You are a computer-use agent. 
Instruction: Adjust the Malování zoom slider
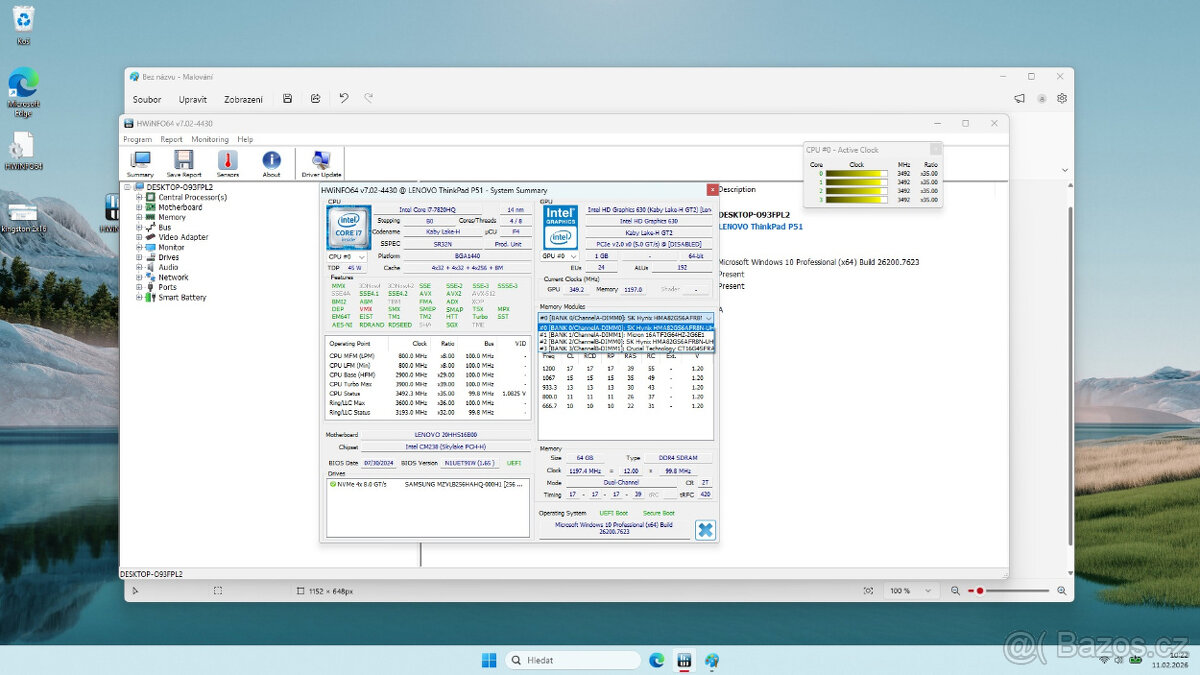pyautogui.click(x=1008, y=591)
